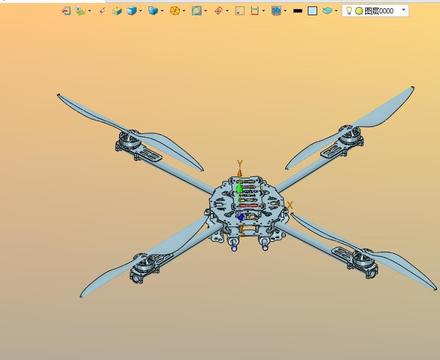Expand the arrow beside teal layers icon
Image resolution: width=440 pixels, height=360 pixels.
(336, 11)
